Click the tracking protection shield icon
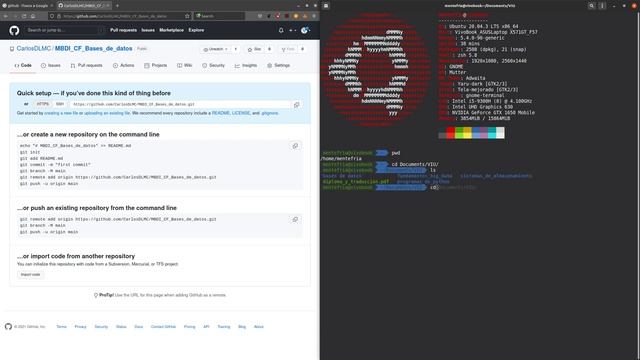640x360 pixels. point(52,16)
